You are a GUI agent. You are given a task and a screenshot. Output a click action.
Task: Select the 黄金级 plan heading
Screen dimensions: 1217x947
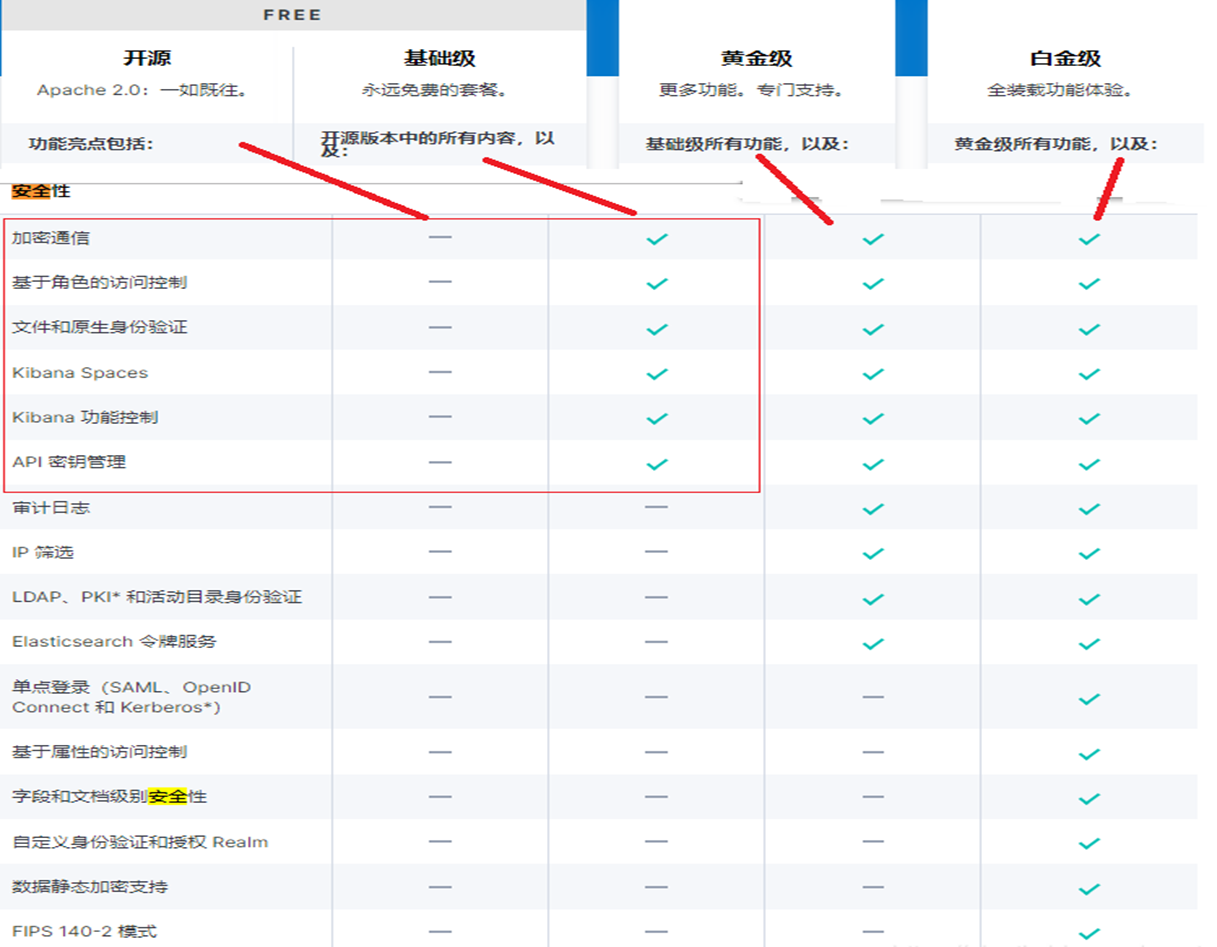click(x=756, y=59)
